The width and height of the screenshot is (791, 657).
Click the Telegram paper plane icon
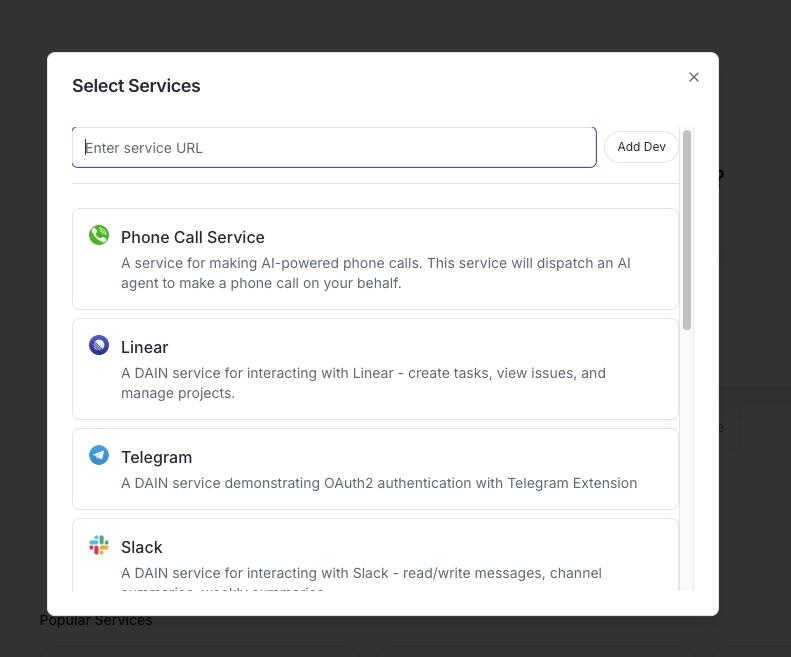98,456
